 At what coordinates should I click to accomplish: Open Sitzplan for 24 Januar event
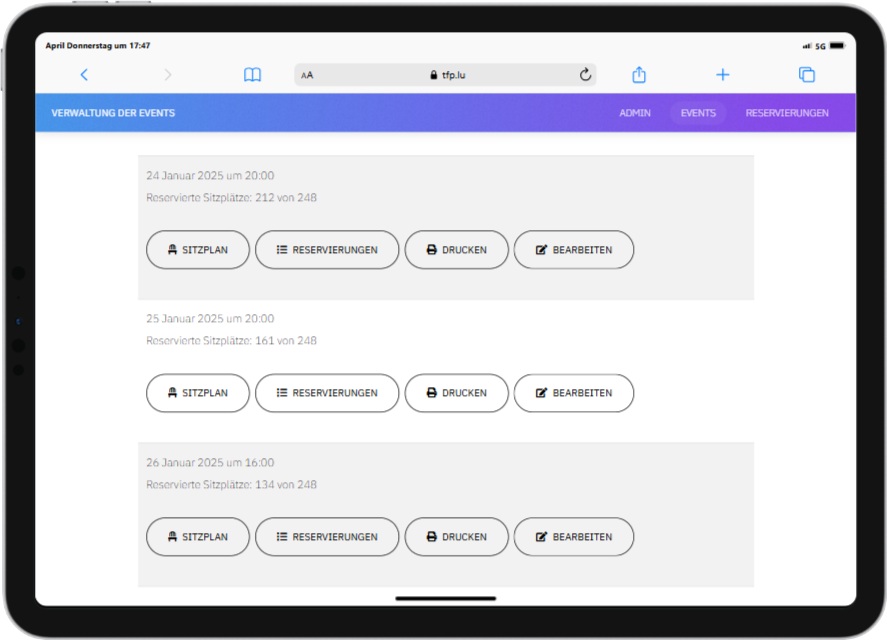point(197,250)
